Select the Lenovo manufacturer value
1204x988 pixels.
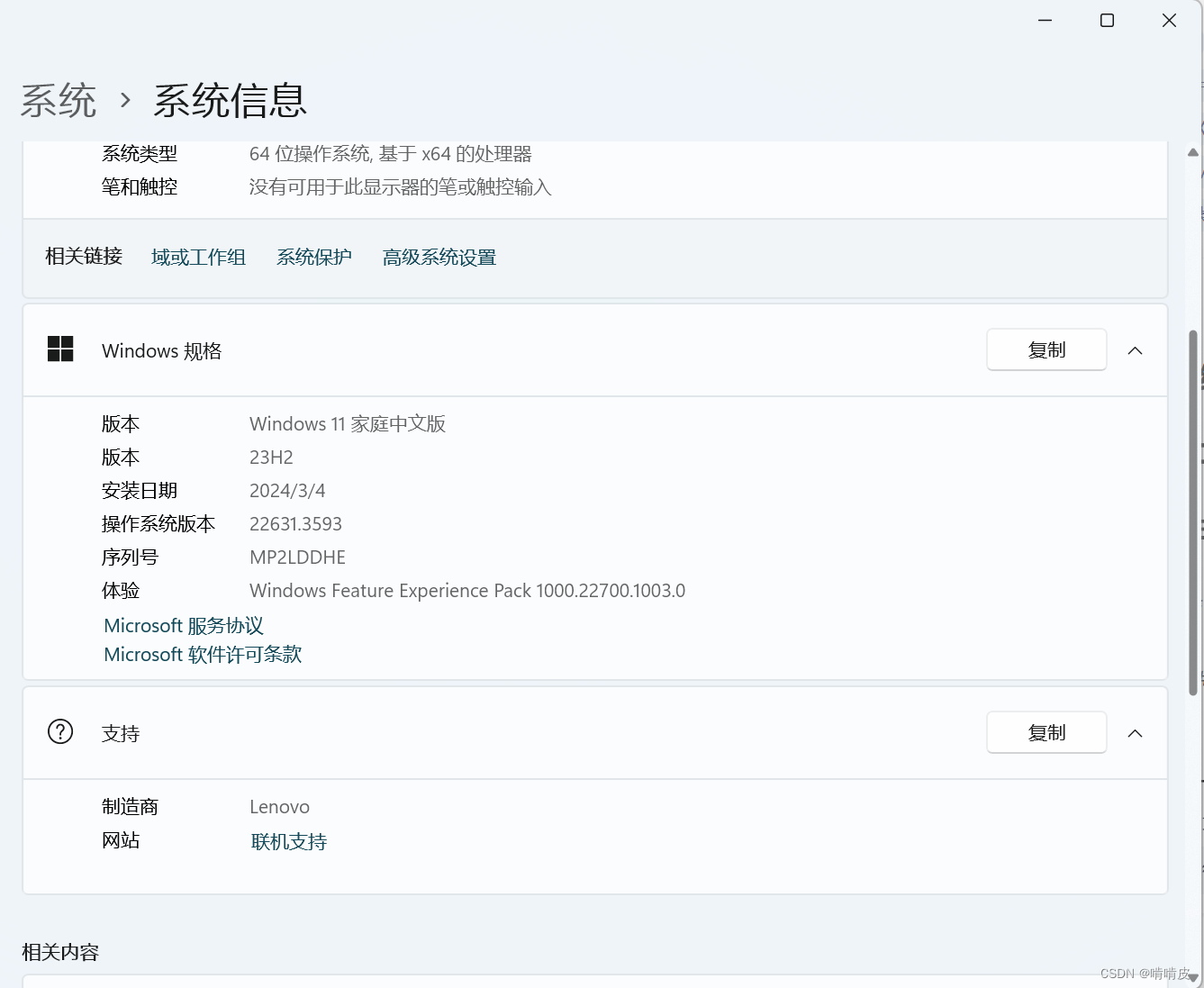click(x=280, y=807)
